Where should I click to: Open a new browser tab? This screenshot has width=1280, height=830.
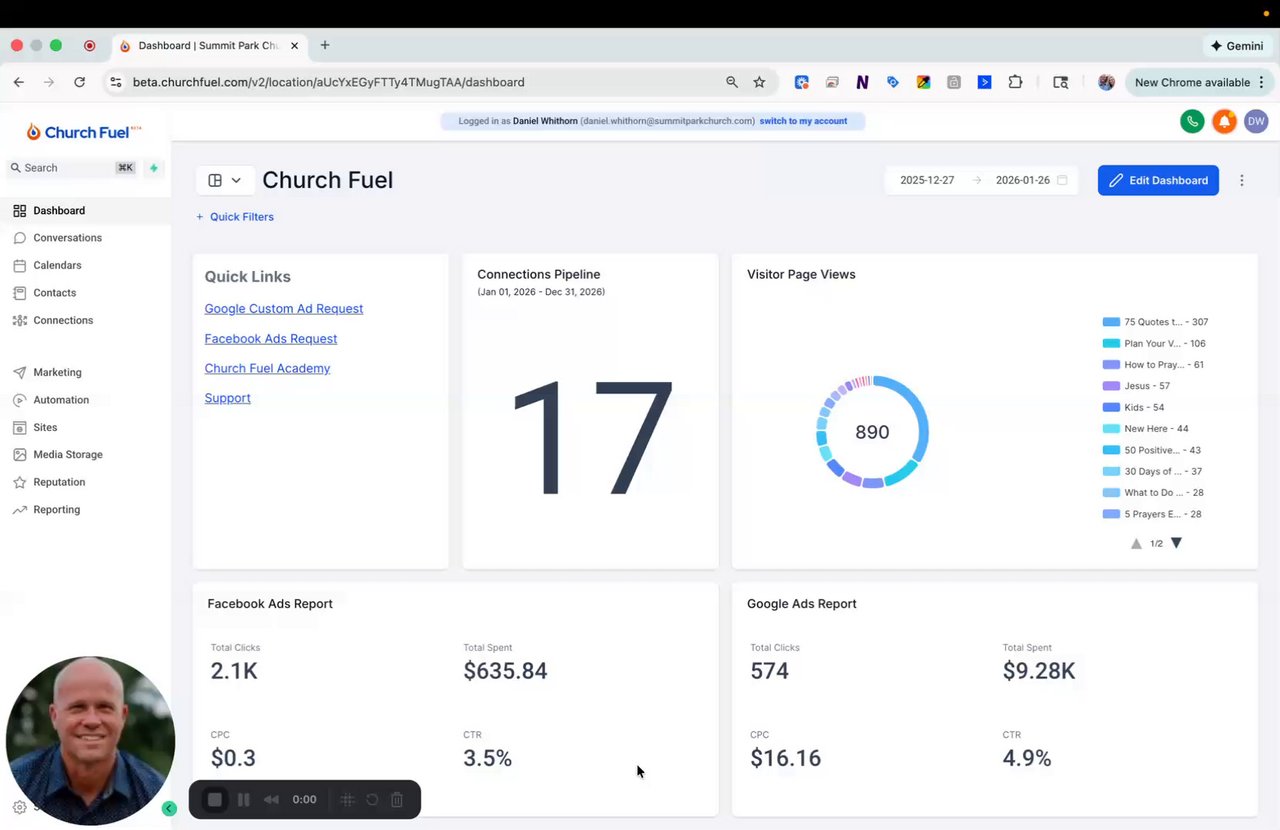tap(325, 45)
